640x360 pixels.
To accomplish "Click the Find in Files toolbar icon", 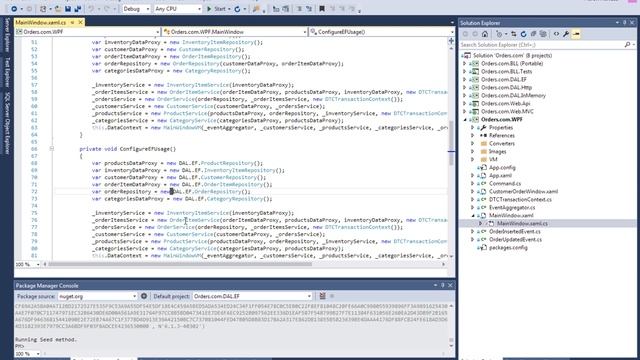I will 256,9.
